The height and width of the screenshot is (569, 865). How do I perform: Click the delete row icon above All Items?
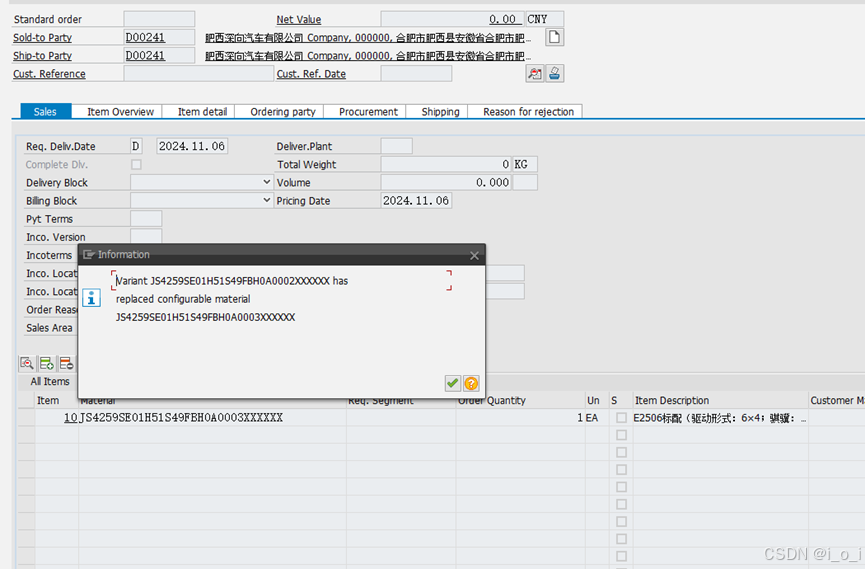coord(66,363)
